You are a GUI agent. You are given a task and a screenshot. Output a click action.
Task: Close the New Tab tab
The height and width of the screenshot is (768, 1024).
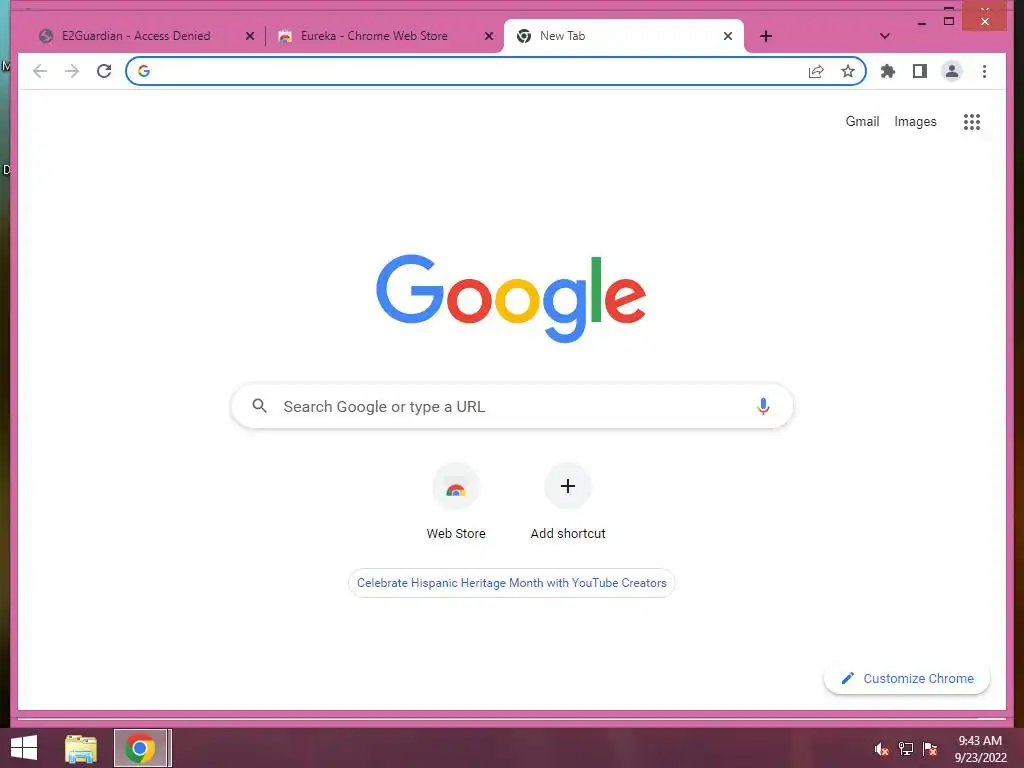(728, 36)
